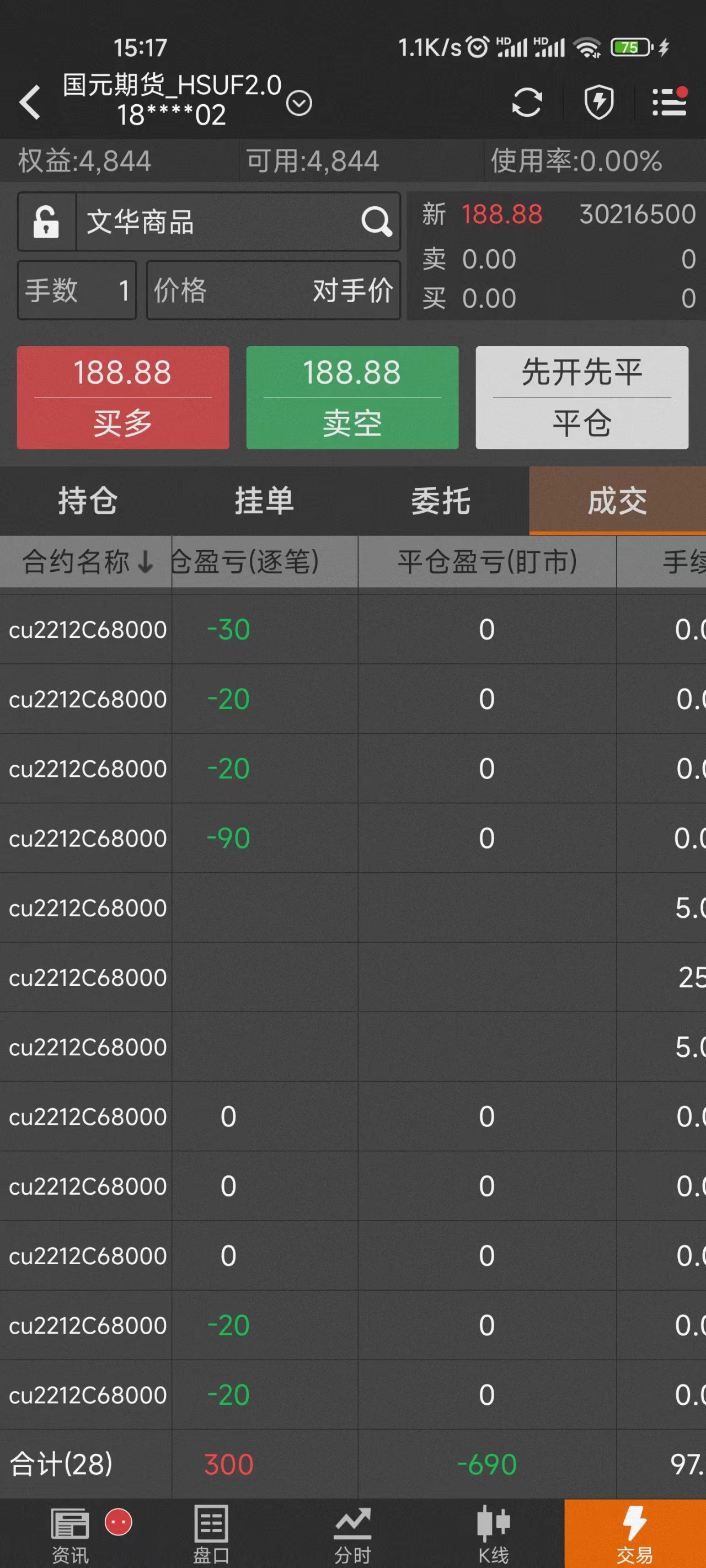This screenshot has width=706, height=1568.
Task: Tap the red 买多 buy button
Action: point(123,398)
